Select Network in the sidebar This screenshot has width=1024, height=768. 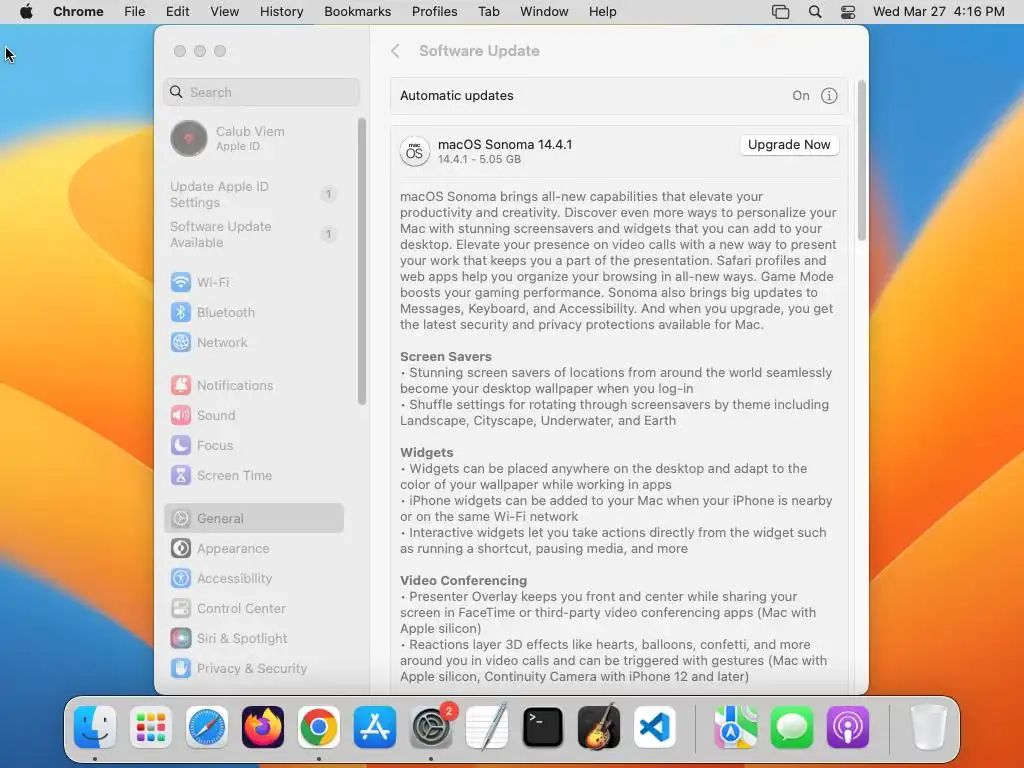click(253, 342)
